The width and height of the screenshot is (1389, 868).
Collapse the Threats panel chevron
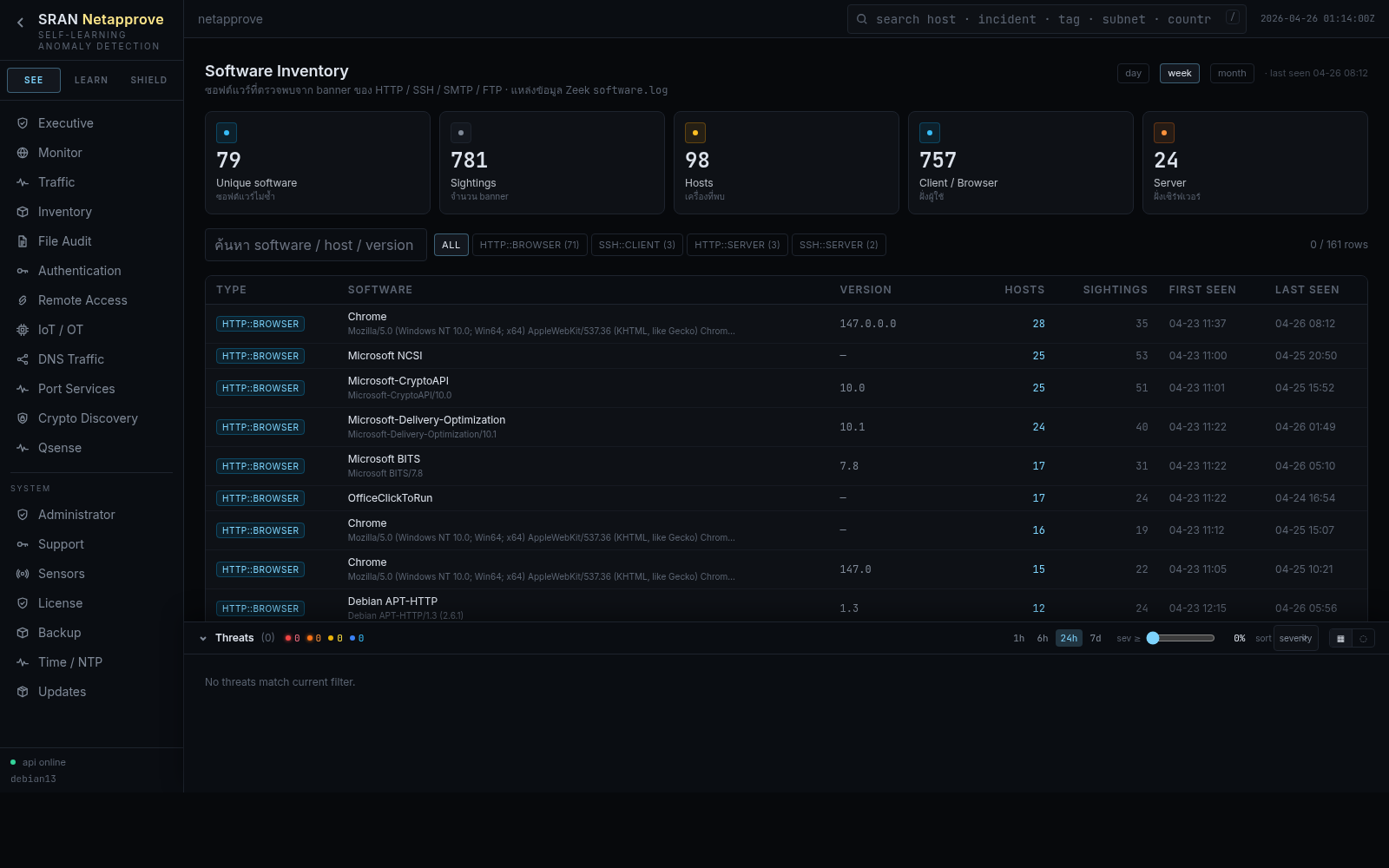[x=203, y=638]
